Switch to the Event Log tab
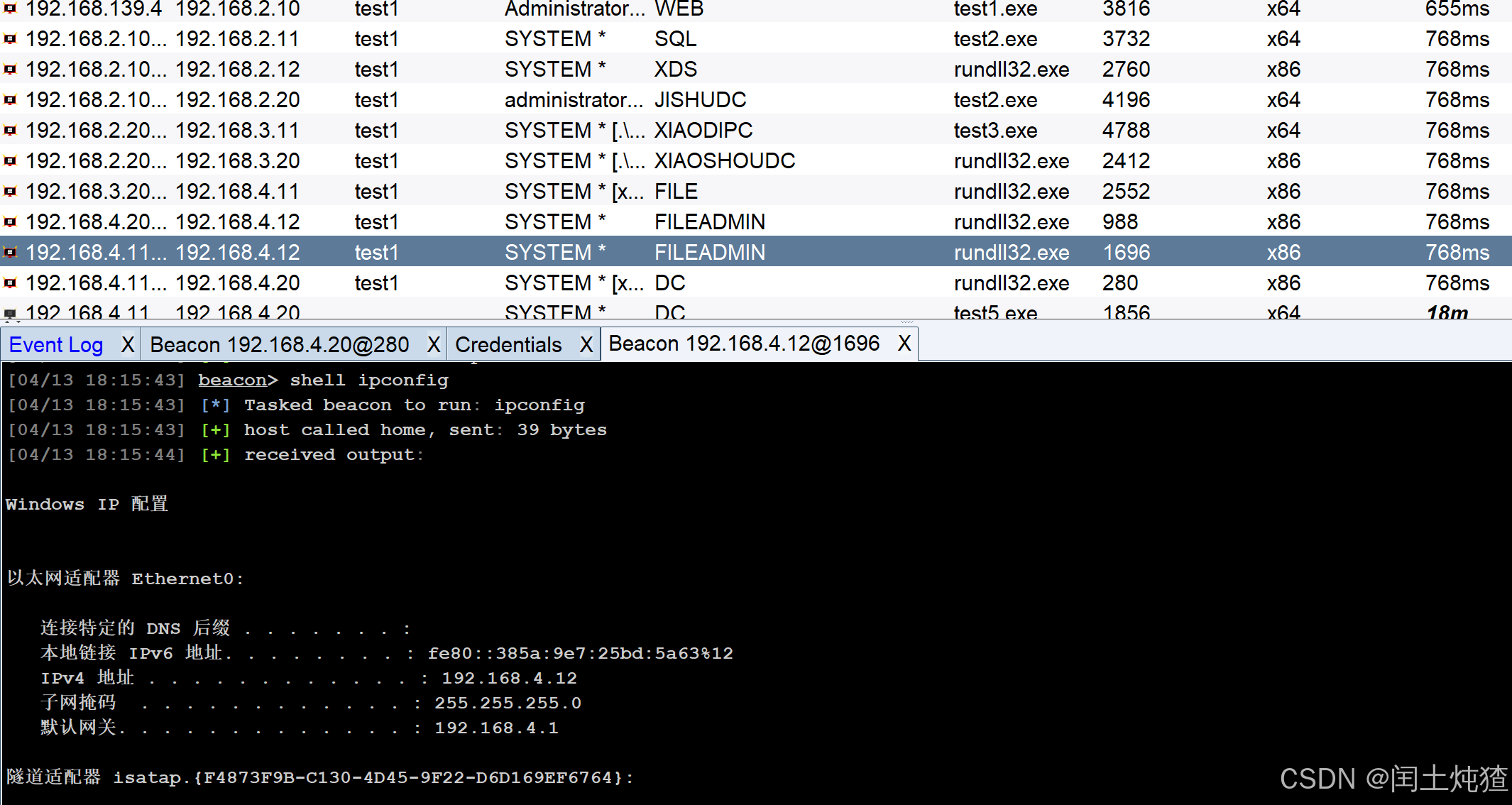Viewport: 1512px width, 805px height. click(x=56, y=345)
